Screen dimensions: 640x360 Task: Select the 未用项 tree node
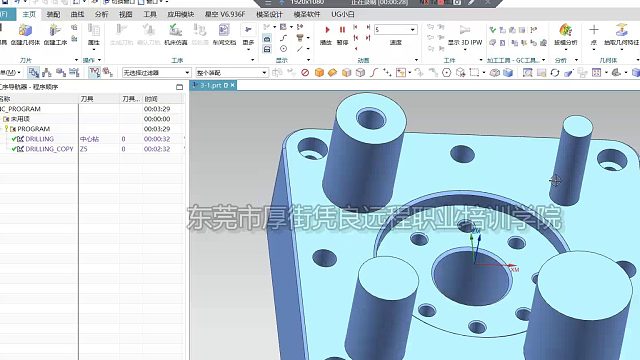point(20,119)
